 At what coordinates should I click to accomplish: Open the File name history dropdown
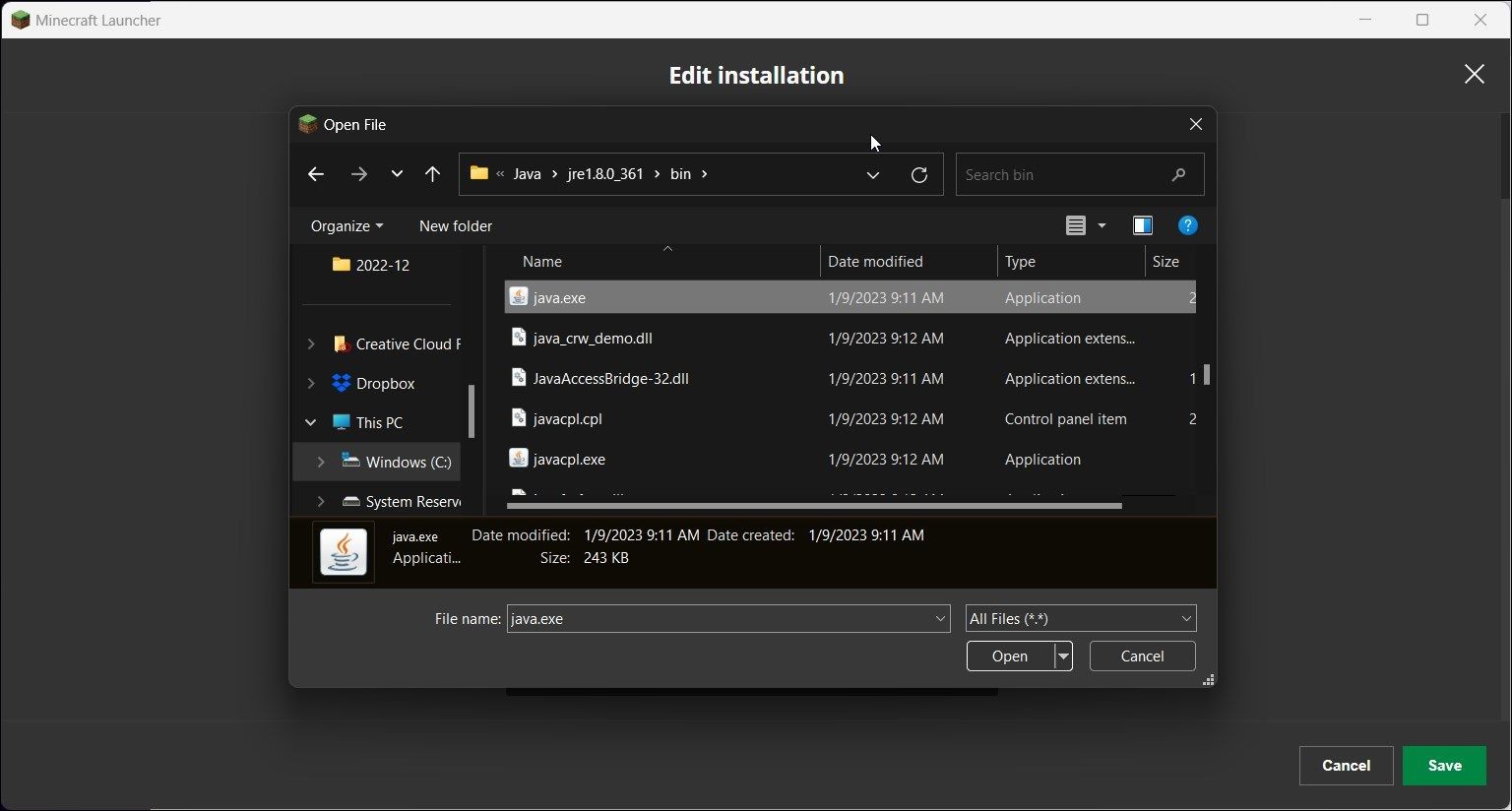tap(940, 619)
